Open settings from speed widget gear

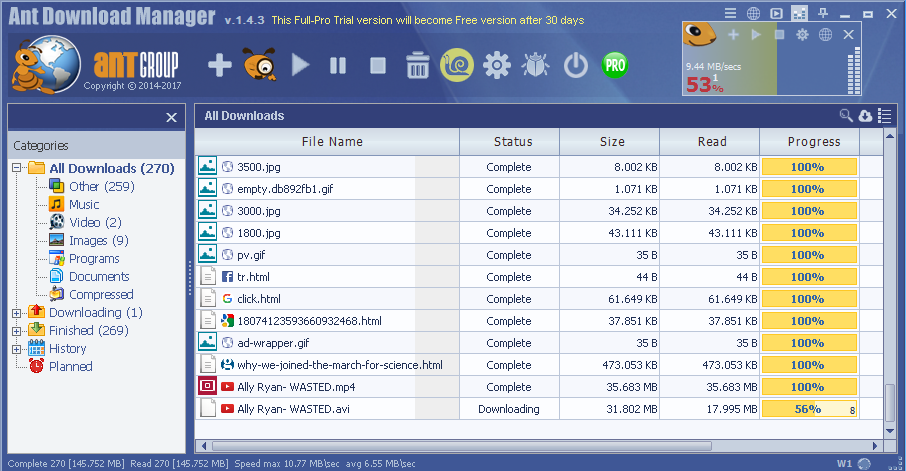point(803,35)
